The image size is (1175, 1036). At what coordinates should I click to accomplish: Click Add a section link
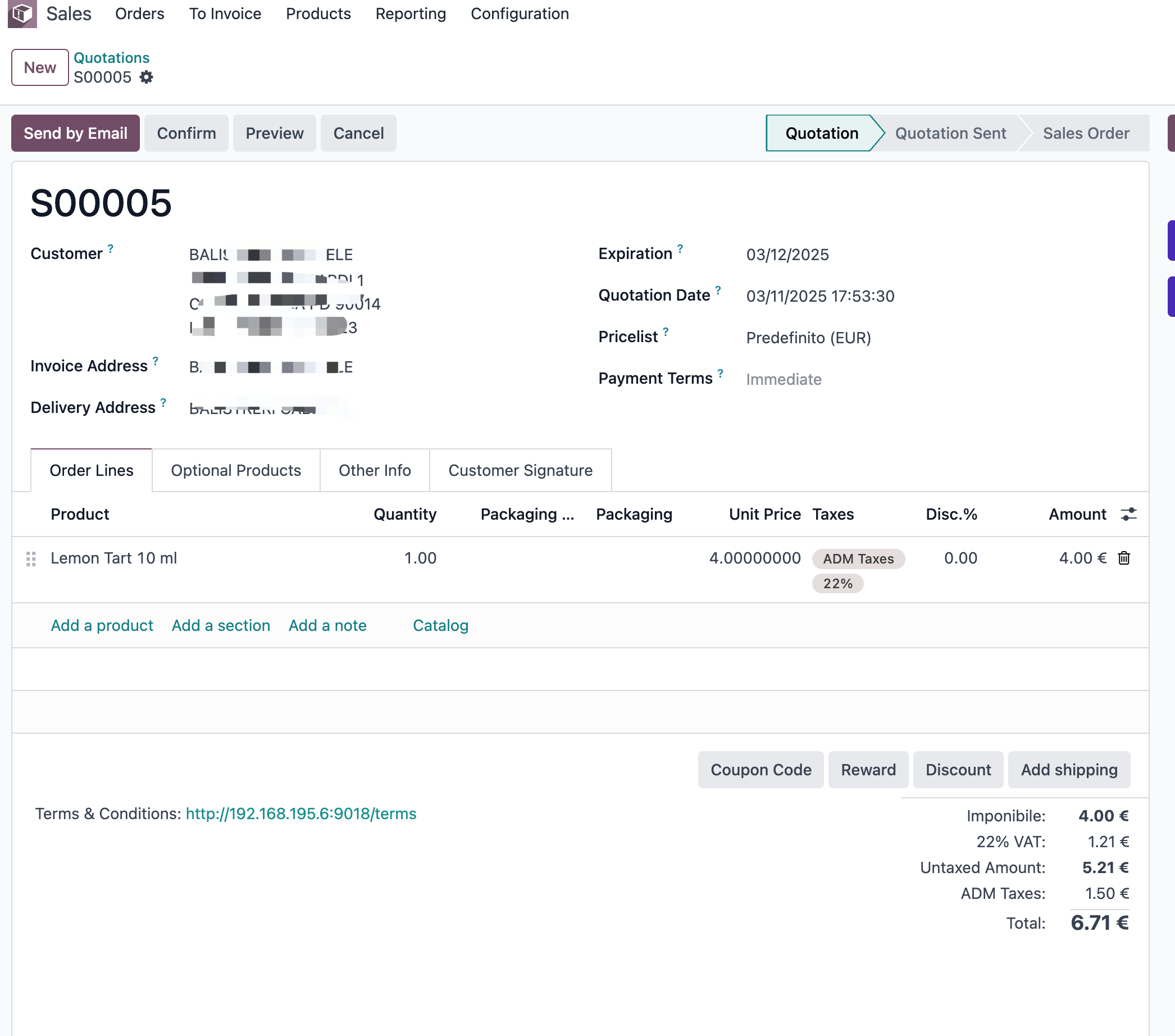[x=221, y=625]
